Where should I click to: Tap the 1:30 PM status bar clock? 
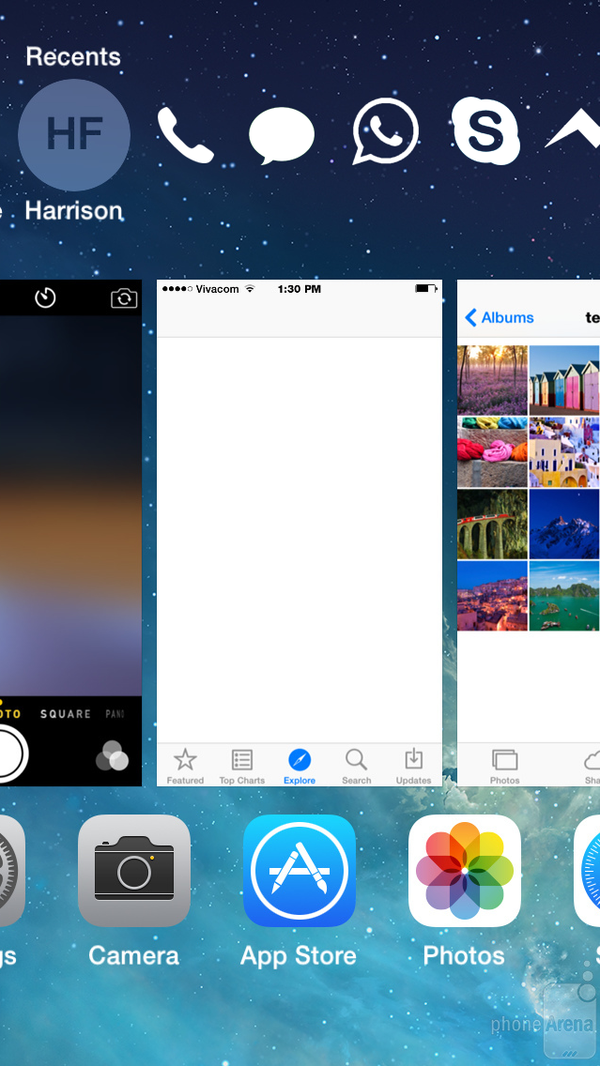pos(299,289)
